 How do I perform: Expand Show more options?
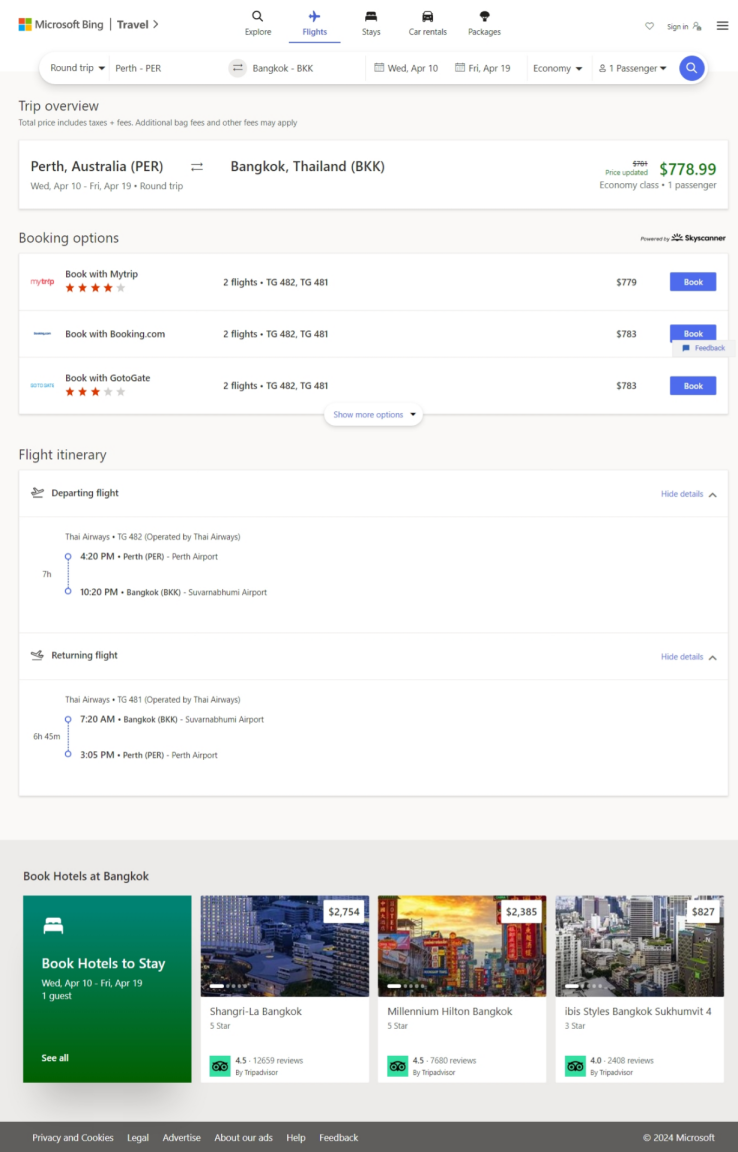point(373,414)
